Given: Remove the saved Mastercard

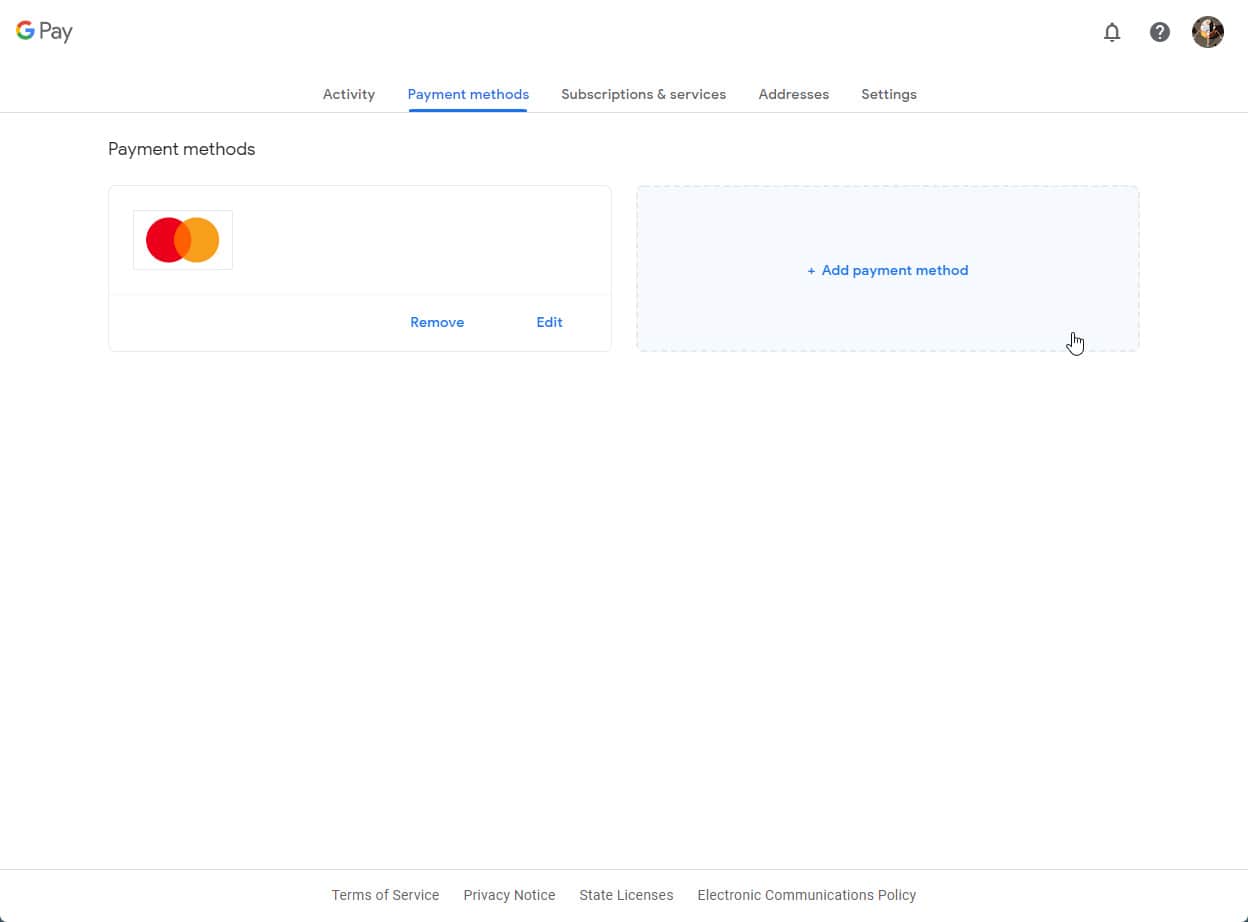Looking at the screenshot, I should coord(437,322).
